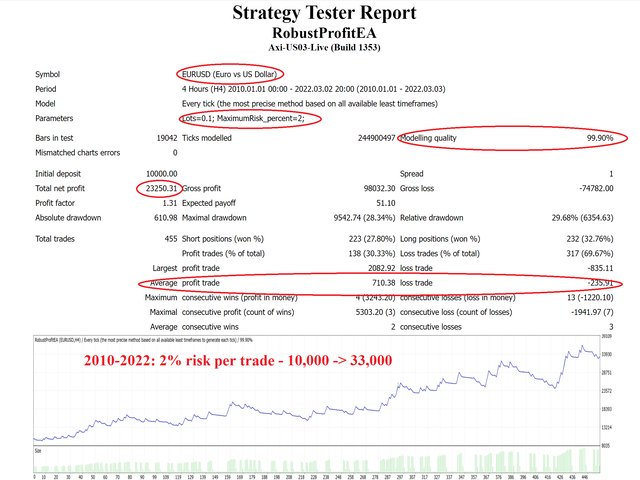Screen dimensions: 640x480
Task: Click the 'Average consecutive wins' label
Action: pyautogui.click(x=194, y=327)
